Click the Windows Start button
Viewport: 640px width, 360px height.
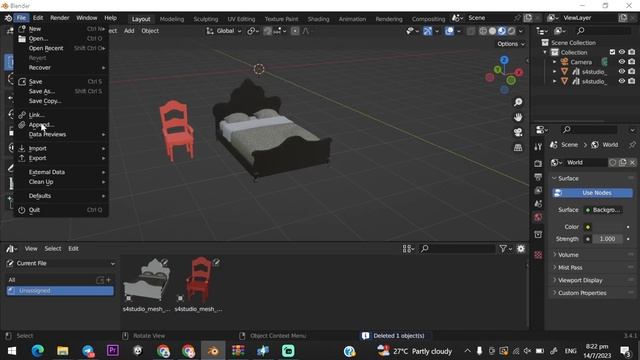(x=12, y=351)
